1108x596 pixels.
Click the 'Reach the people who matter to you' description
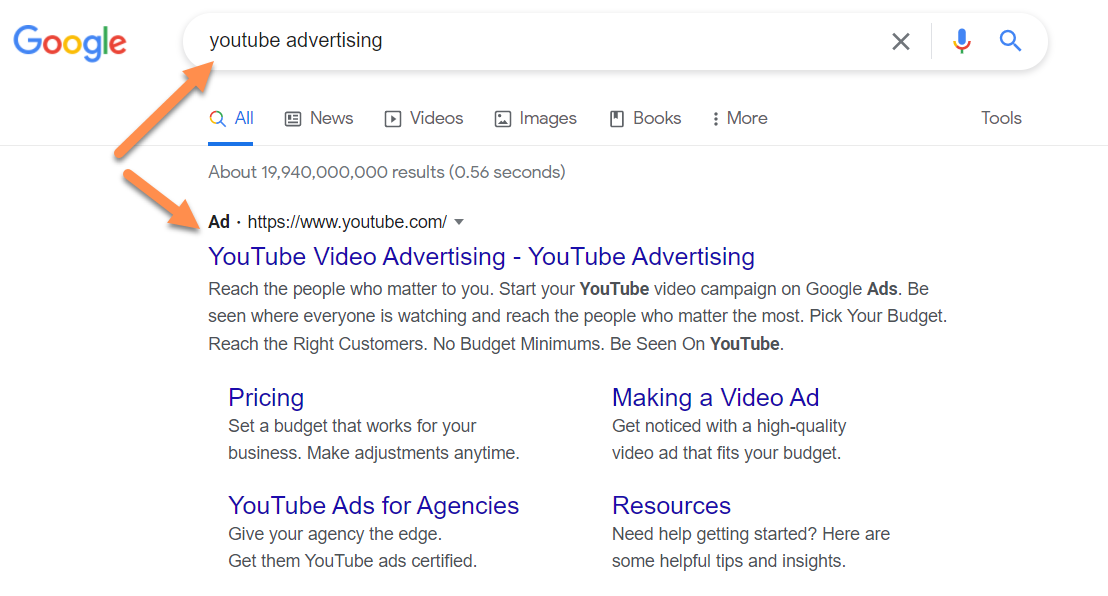click(x=577, y=316)
